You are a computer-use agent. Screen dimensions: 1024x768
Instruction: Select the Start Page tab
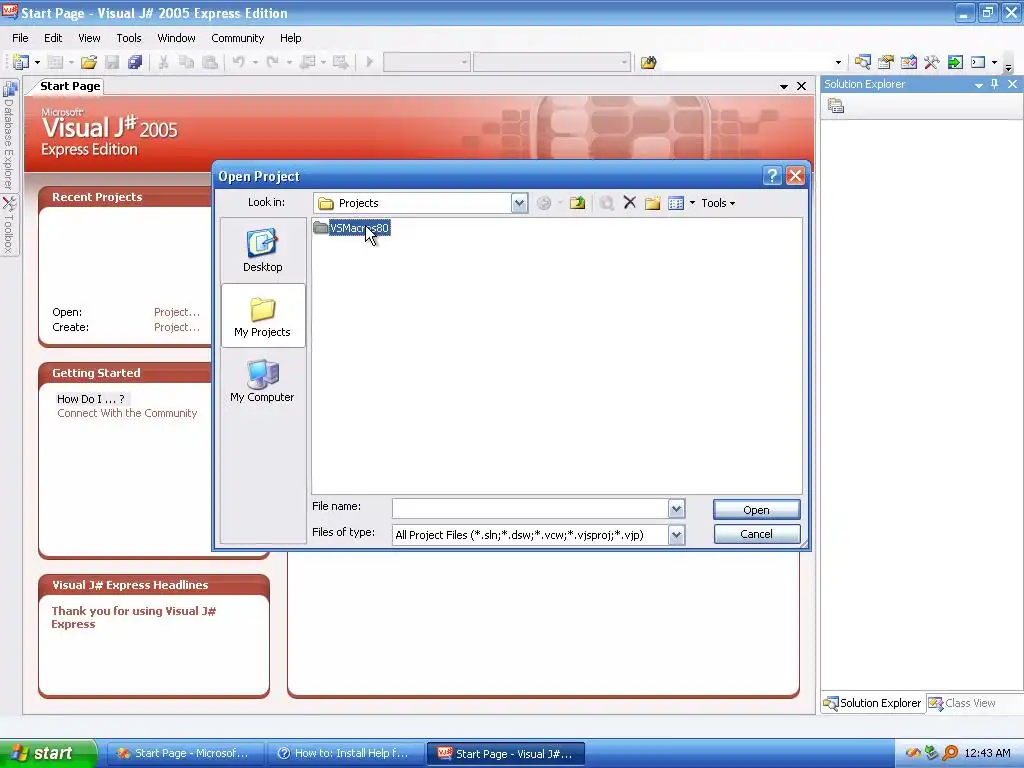point(70,86)
